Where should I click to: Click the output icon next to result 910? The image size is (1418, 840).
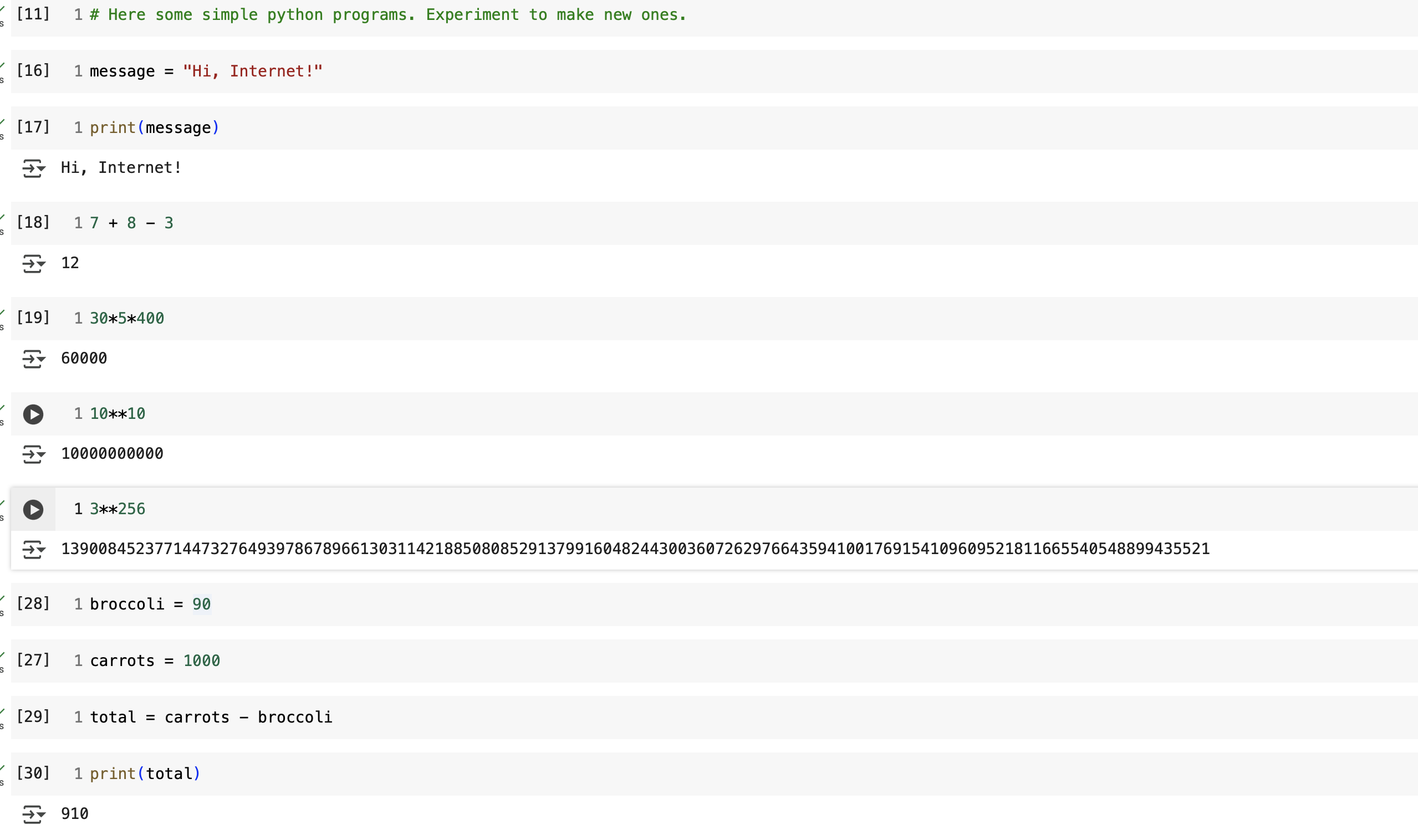click(33, 814)
